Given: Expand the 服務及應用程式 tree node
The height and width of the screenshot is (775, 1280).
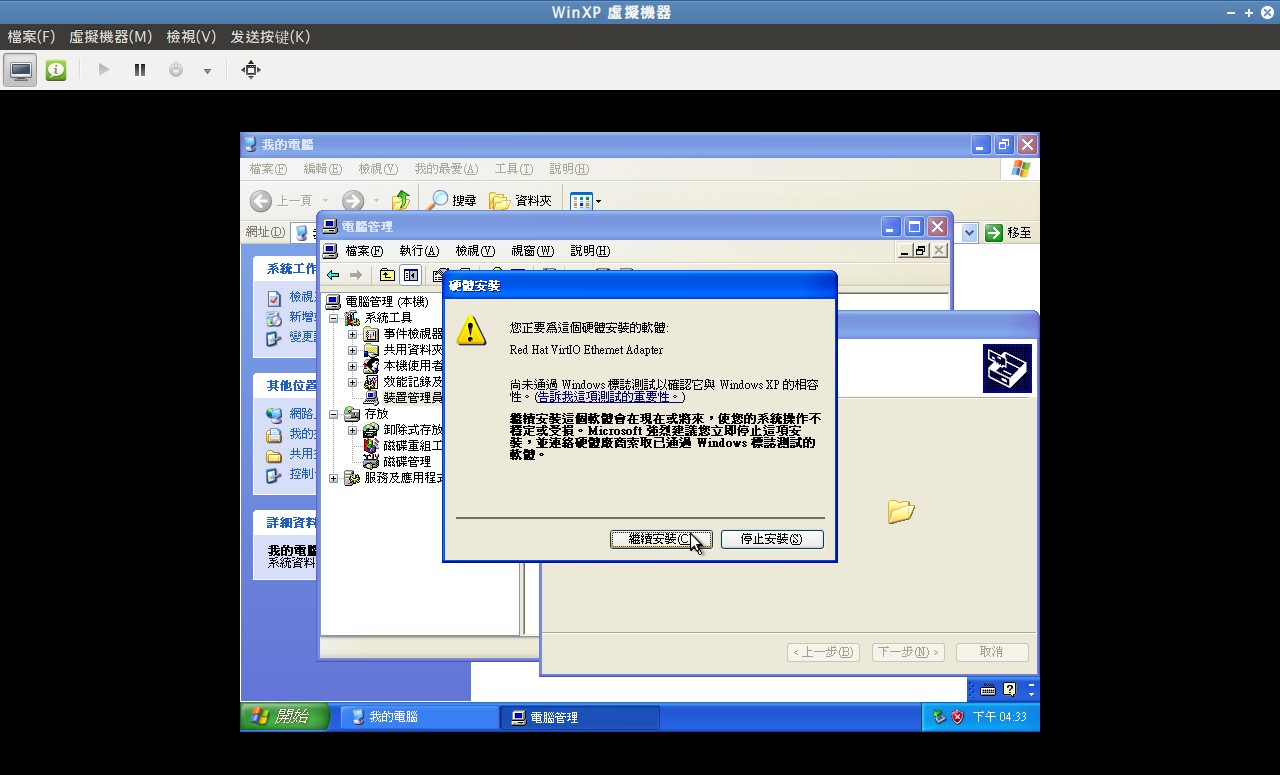Looking at the screenshot, I should pos(334,478).
